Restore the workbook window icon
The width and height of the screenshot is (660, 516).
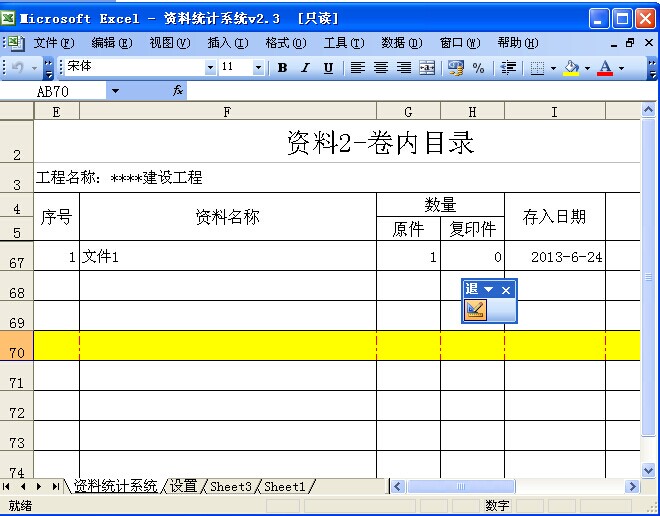pyautogui.click(x=630, y=43)
